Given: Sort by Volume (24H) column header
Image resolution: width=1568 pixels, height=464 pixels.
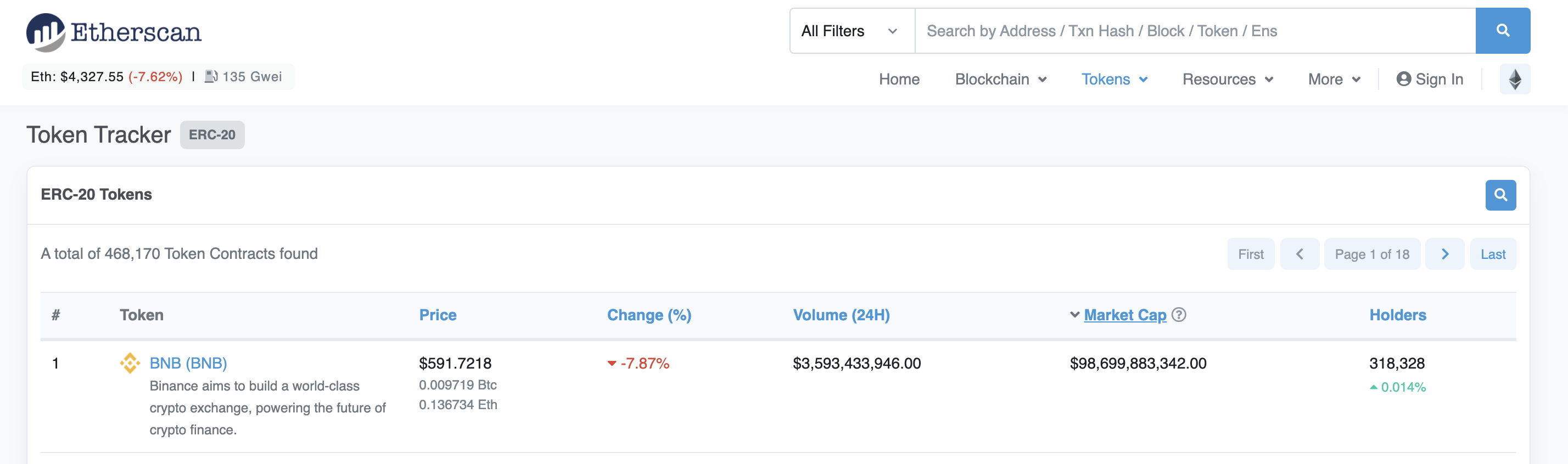Looking at the screenshot, I should (x=841, y=315).
